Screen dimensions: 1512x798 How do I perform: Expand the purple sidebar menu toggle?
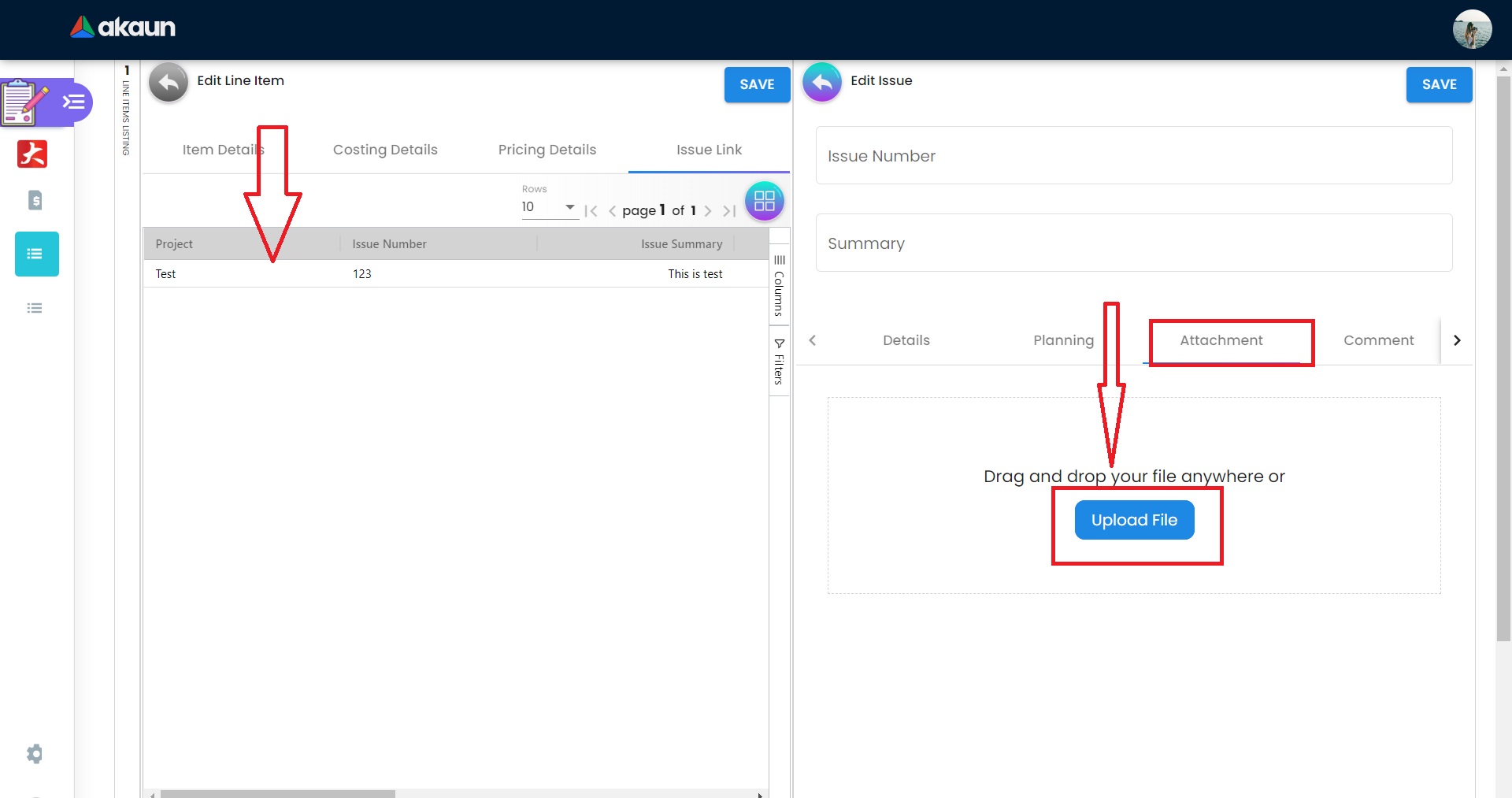[74, 102]
